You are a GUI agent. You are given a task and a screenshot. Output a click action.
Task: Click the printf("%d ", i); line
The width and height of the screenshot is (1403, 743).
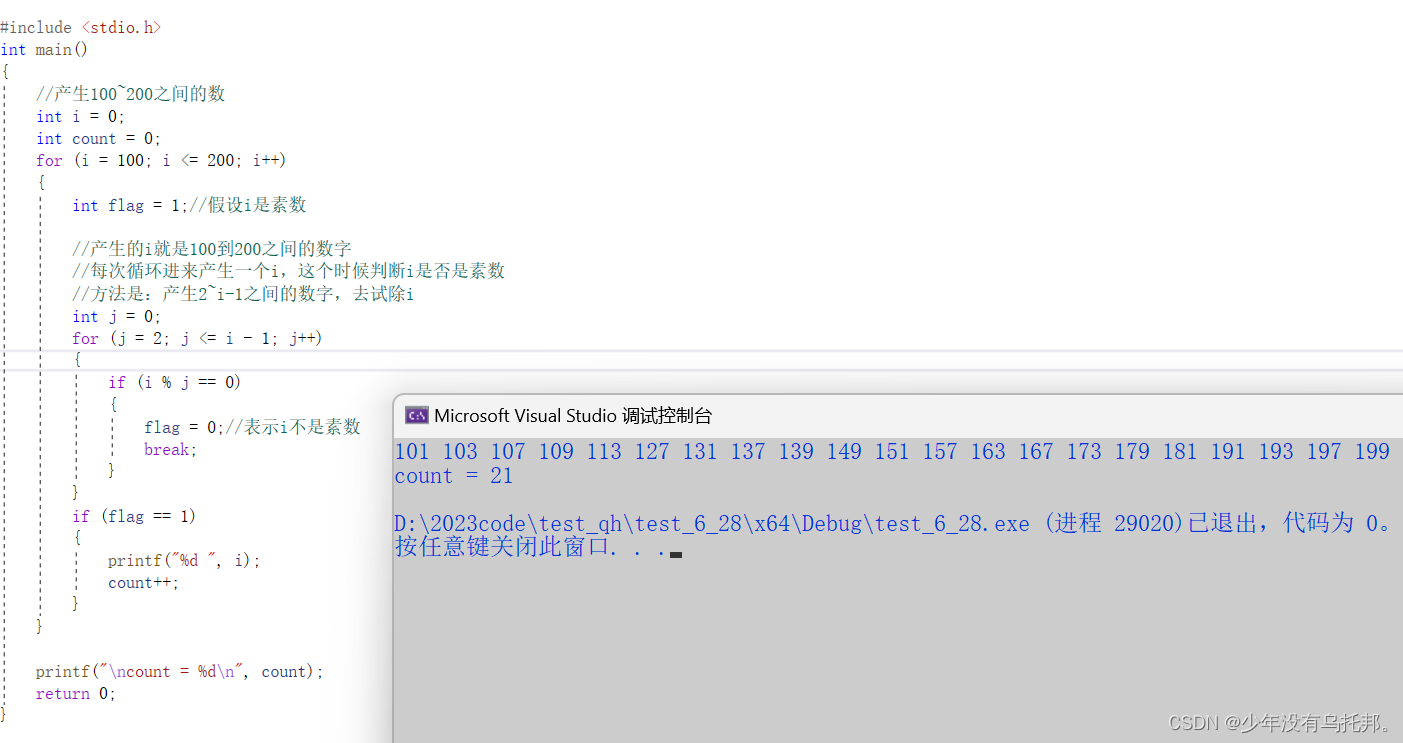(184, 561)
